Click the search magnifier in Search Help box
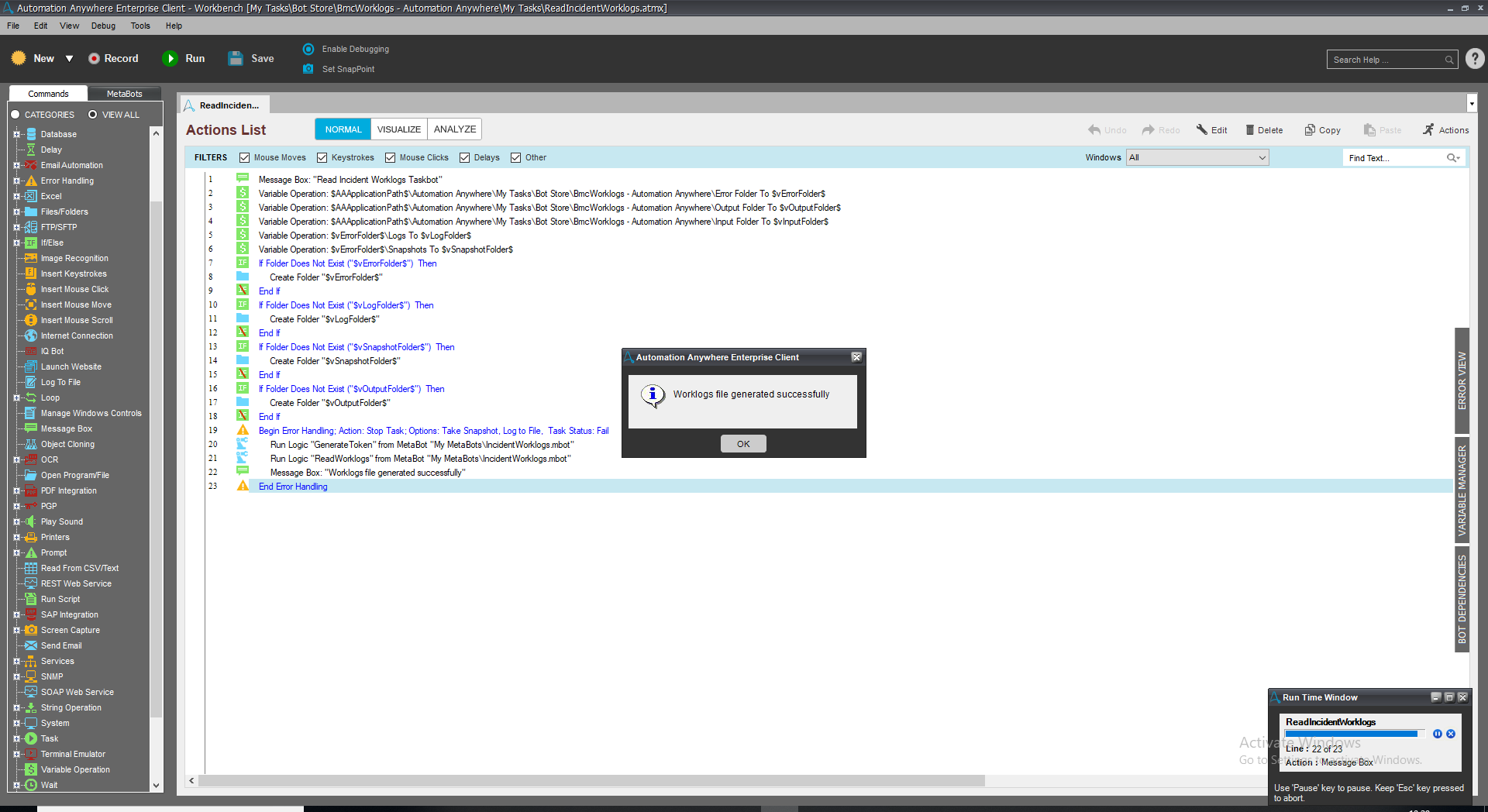This screenshot has width=1488, height=812. pos(1448,60)
